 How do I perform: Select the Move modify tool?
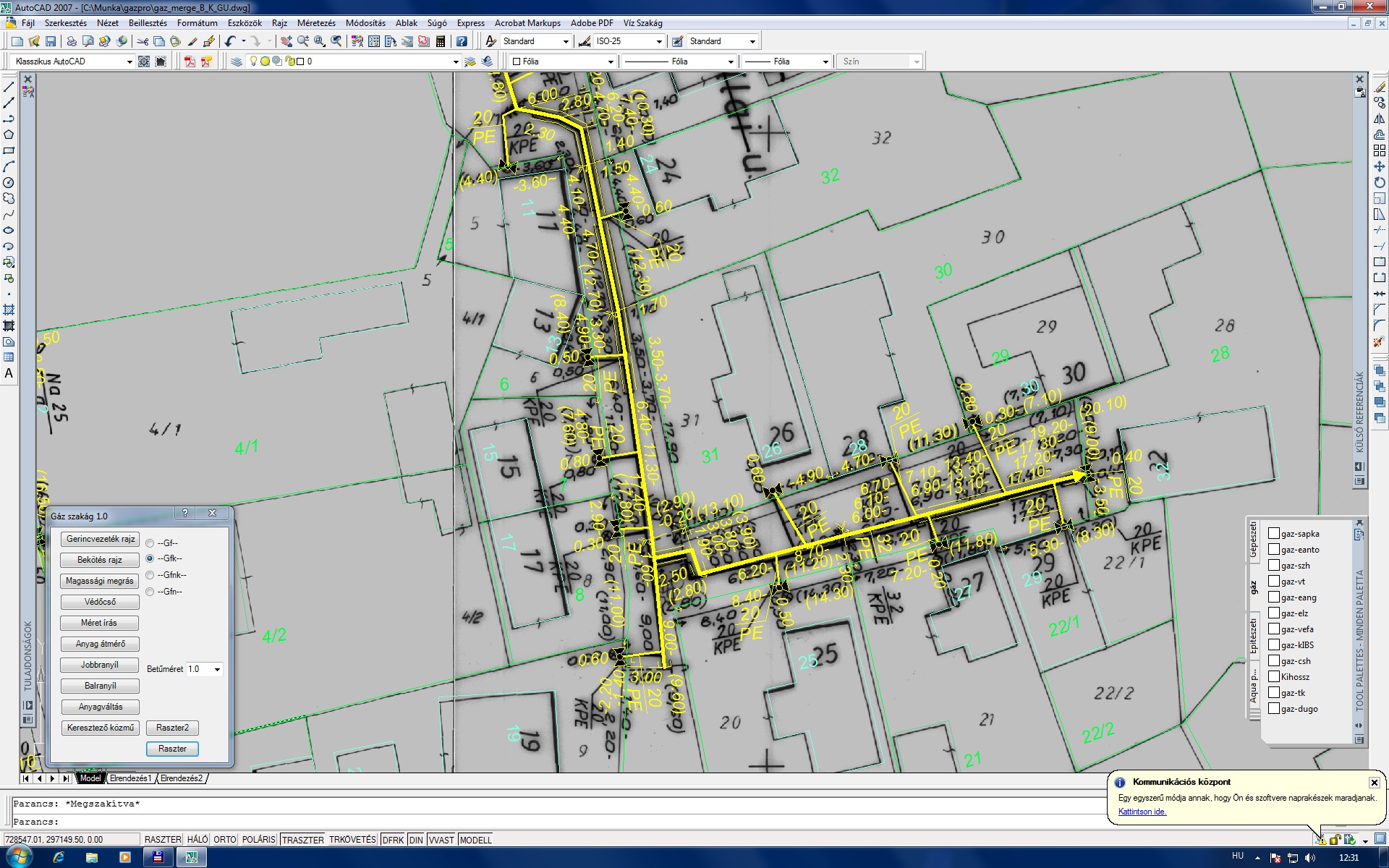click(1380, 166)
